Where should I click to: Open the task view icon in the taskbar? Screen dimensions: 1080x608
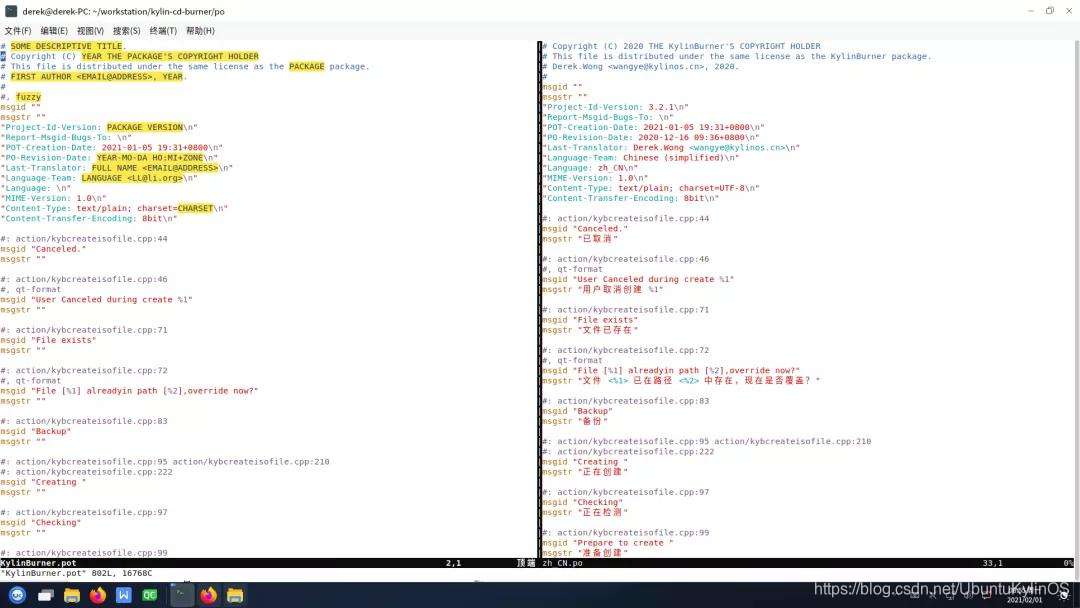click(x=45, y=595)
